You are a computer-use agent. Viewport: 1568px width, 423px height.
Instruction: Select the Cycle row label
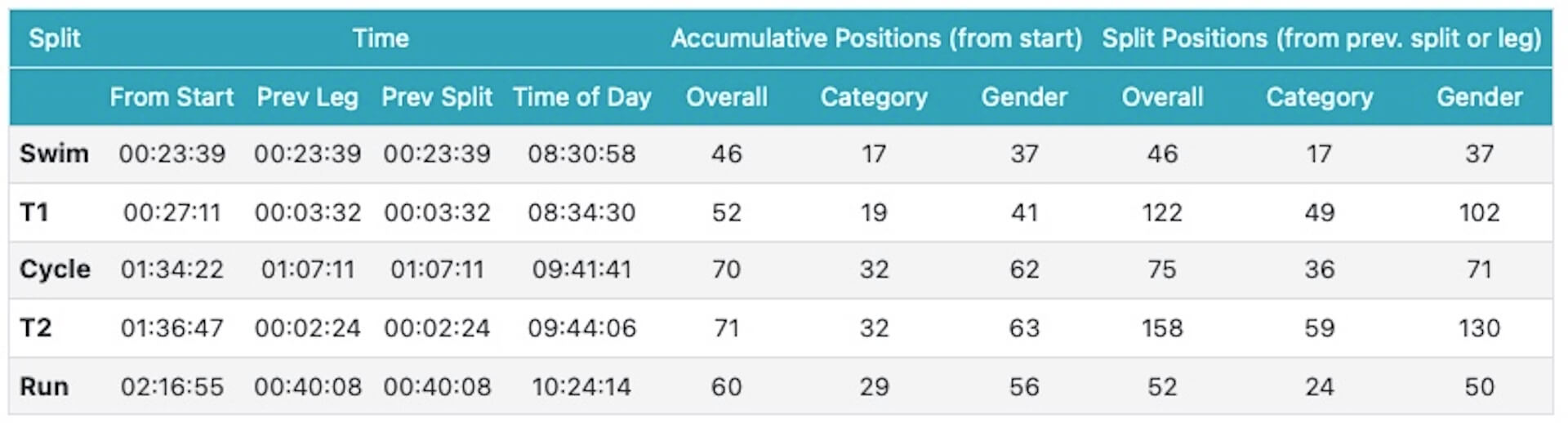pos(55,269)
